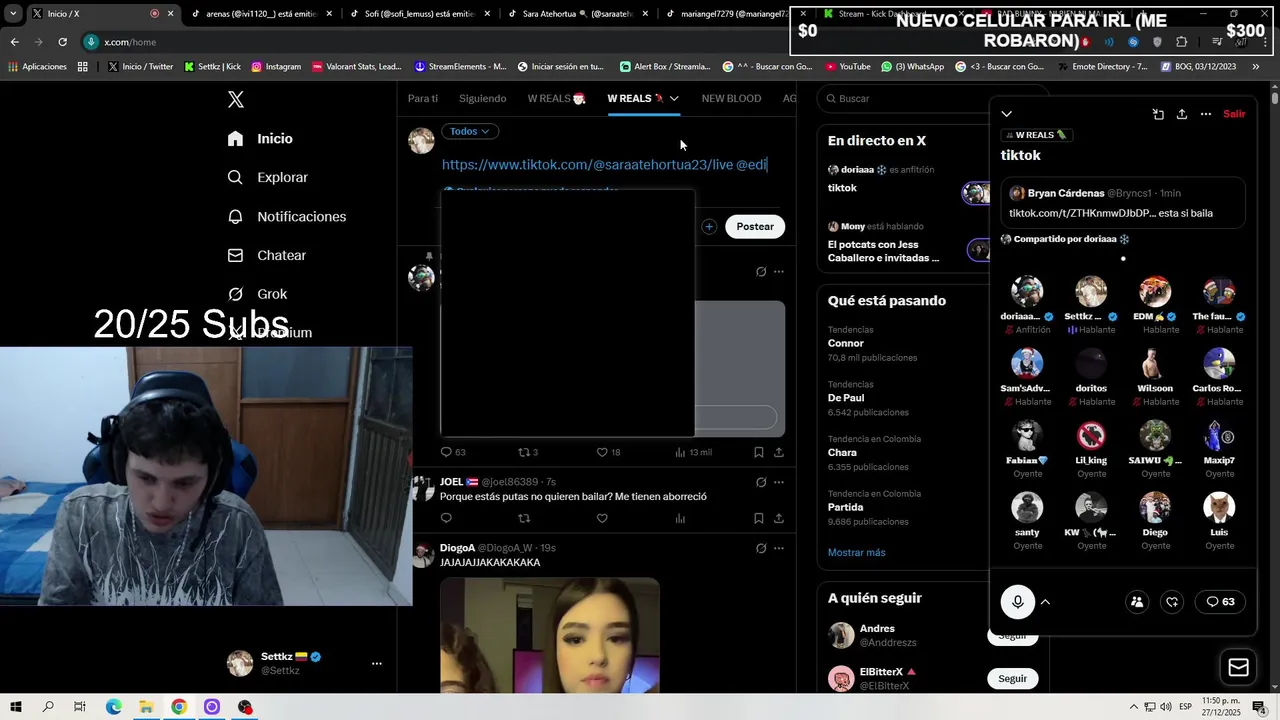Go back in browser
Viewport: 1280px width, 720px height.
coord(14,42)
